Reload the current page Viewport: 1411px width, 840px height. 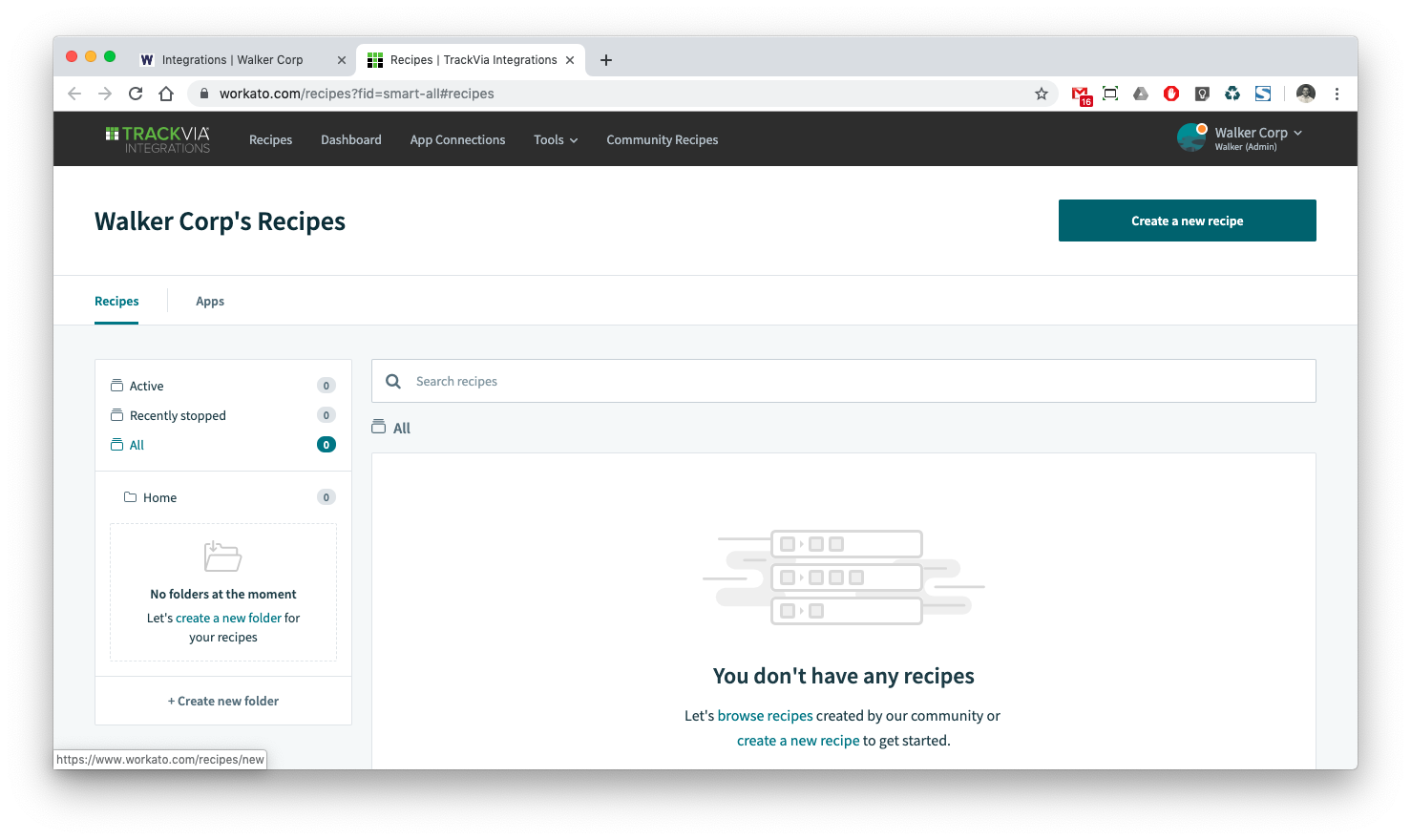click(136, 94)
